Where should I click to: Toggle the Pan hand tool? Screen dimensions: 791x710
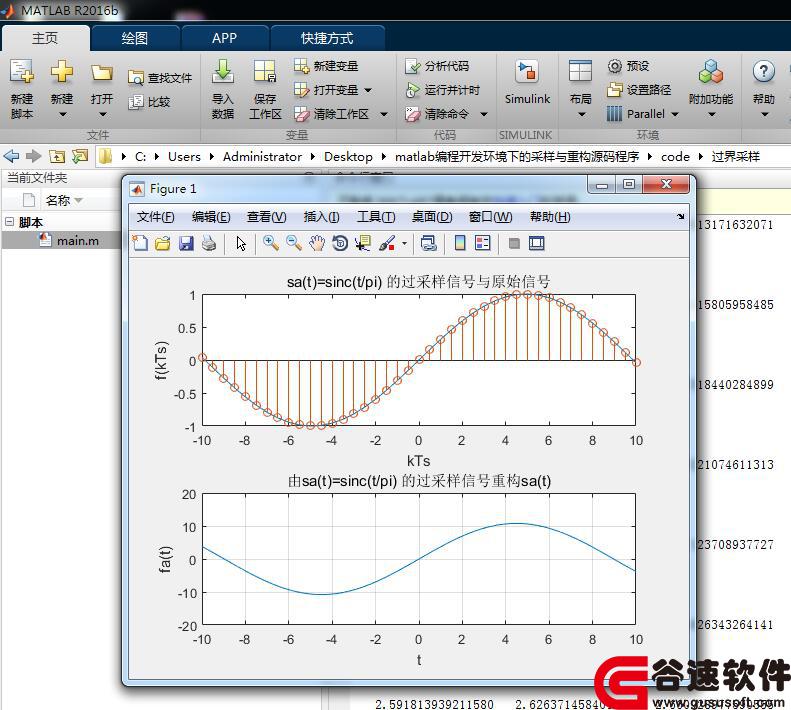[x=317, y=243]
